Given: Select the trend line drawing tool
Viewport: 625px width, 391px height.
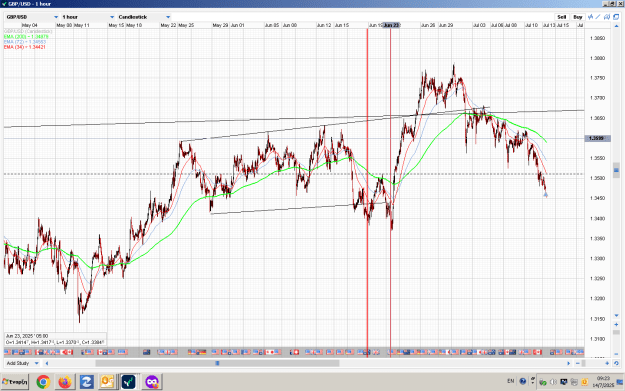Looking at the screenshot, I should point(598,17).
